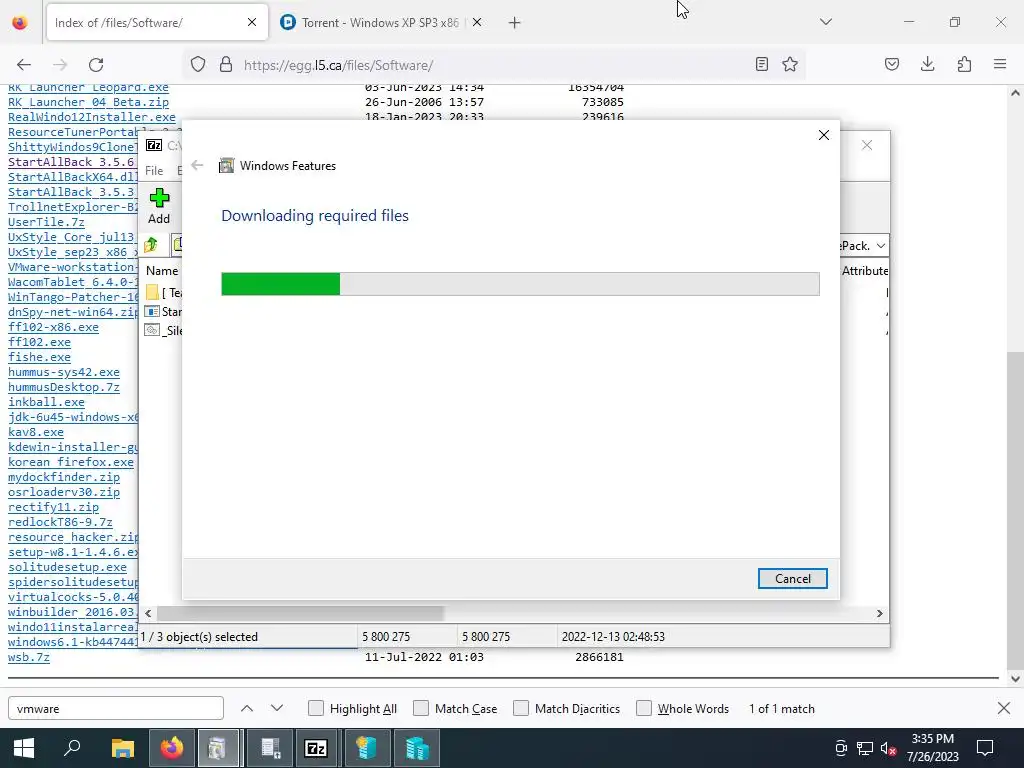Open the tracking protection shield icon
1024x768 pixels.
(198, 64)
